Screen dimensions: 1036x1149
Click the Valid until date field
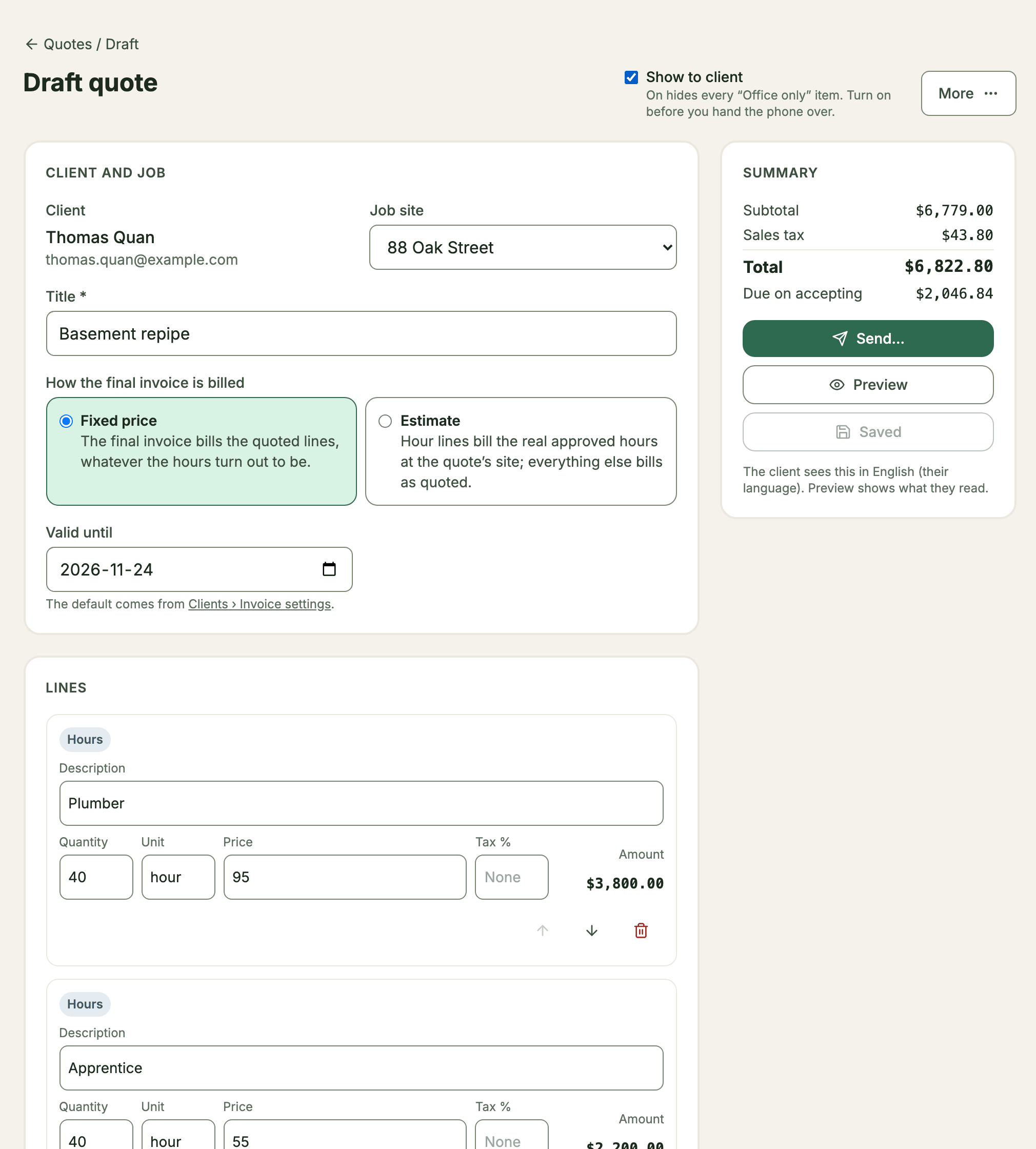point(199,569)
